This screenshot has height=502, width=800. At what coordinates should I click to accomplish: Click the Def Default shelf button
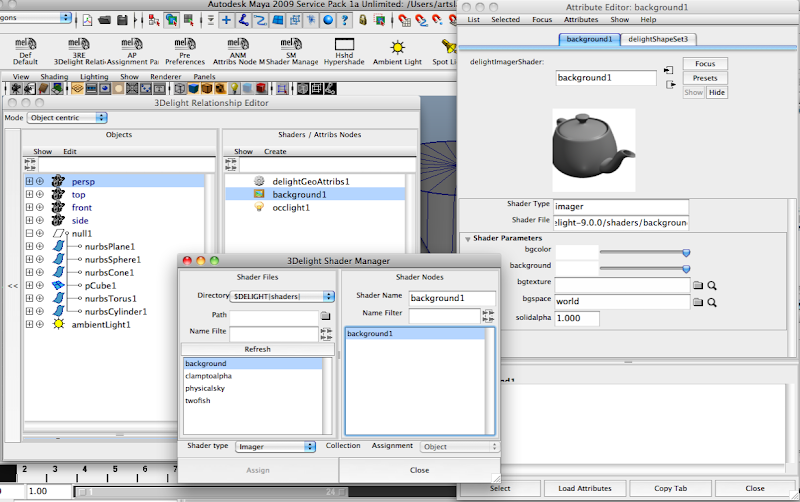click(x=26, y=51)
